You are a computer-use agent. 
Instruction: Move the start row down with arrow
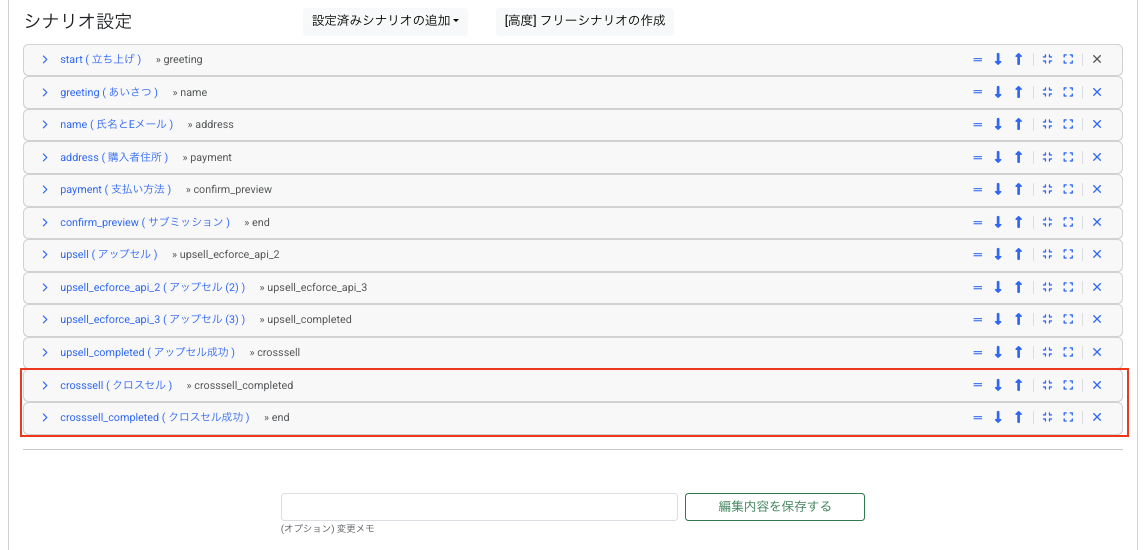(x=998, y=60)
